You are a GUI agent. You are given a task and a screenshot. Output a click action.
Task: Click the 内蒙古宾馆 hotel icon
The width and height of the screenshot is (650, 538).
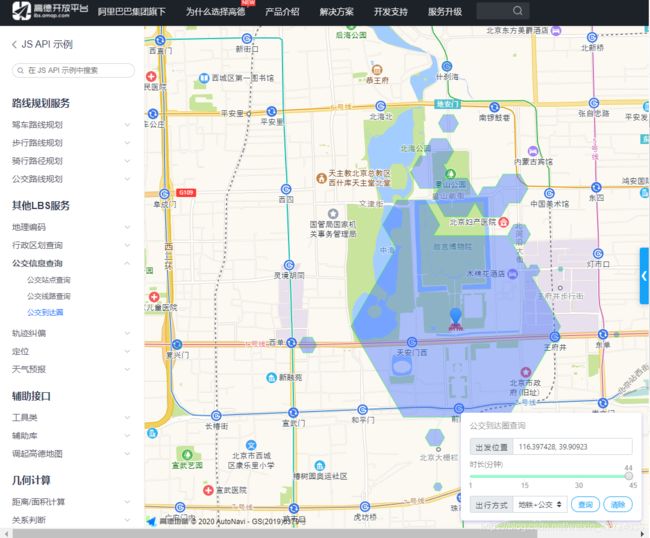[533, 151]
